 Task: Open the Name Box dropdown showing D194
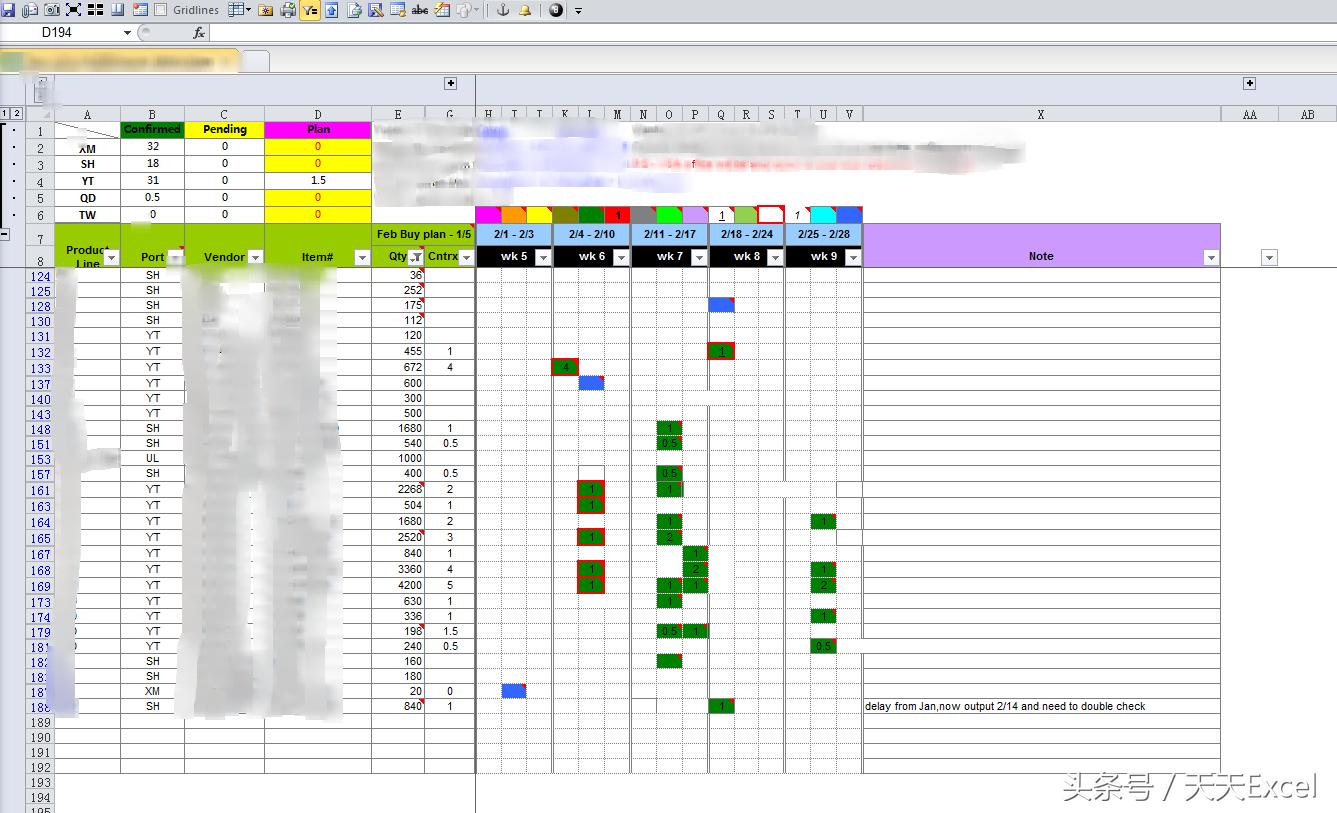(127, 33)
